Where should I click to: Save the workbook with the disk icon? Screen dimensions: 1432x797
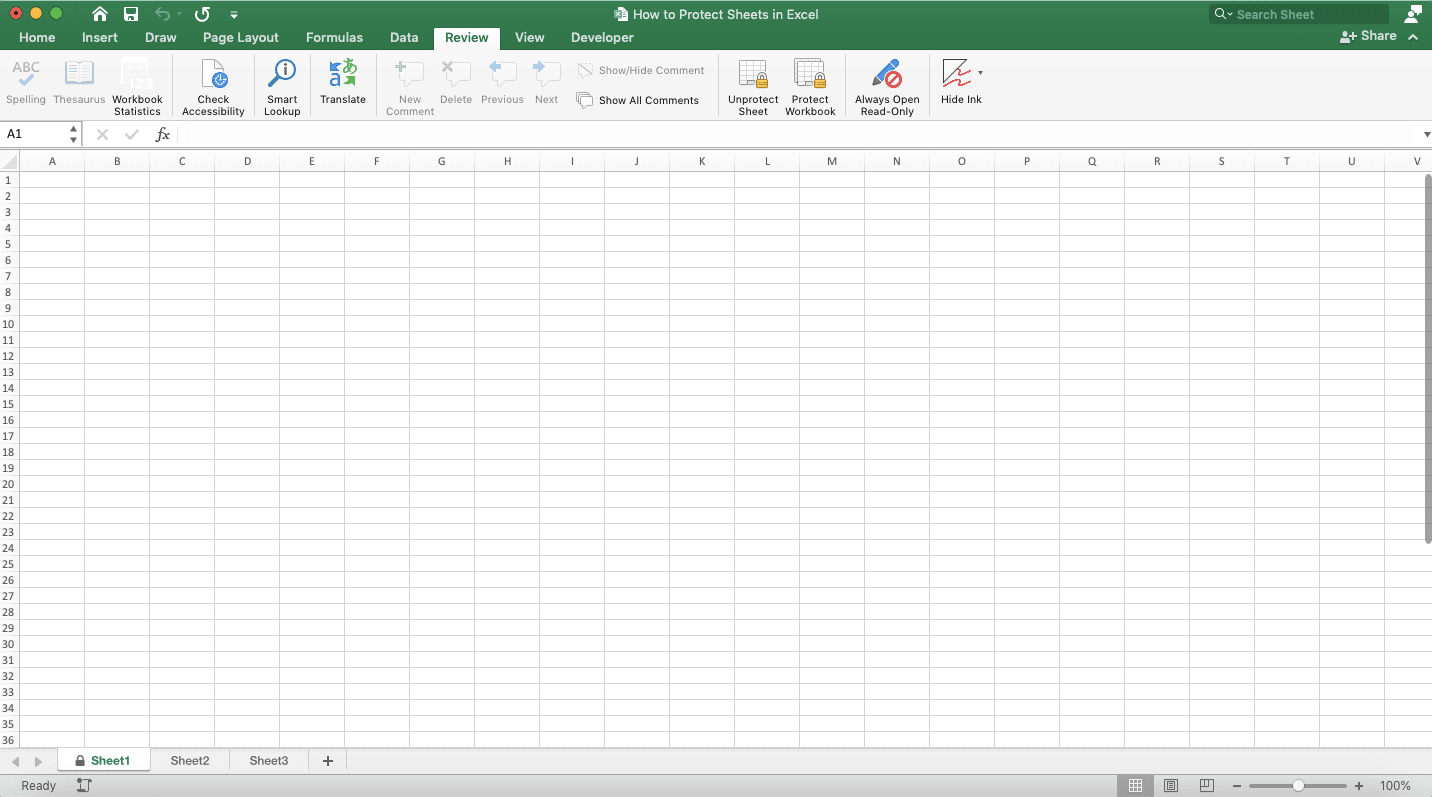point(131,14)
